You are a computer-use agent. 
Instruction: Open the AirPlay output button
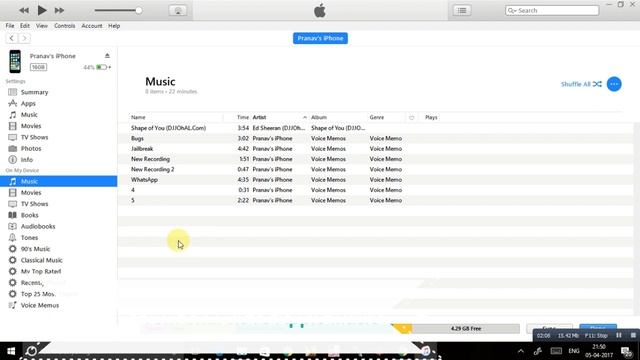(x=178, y=11)
